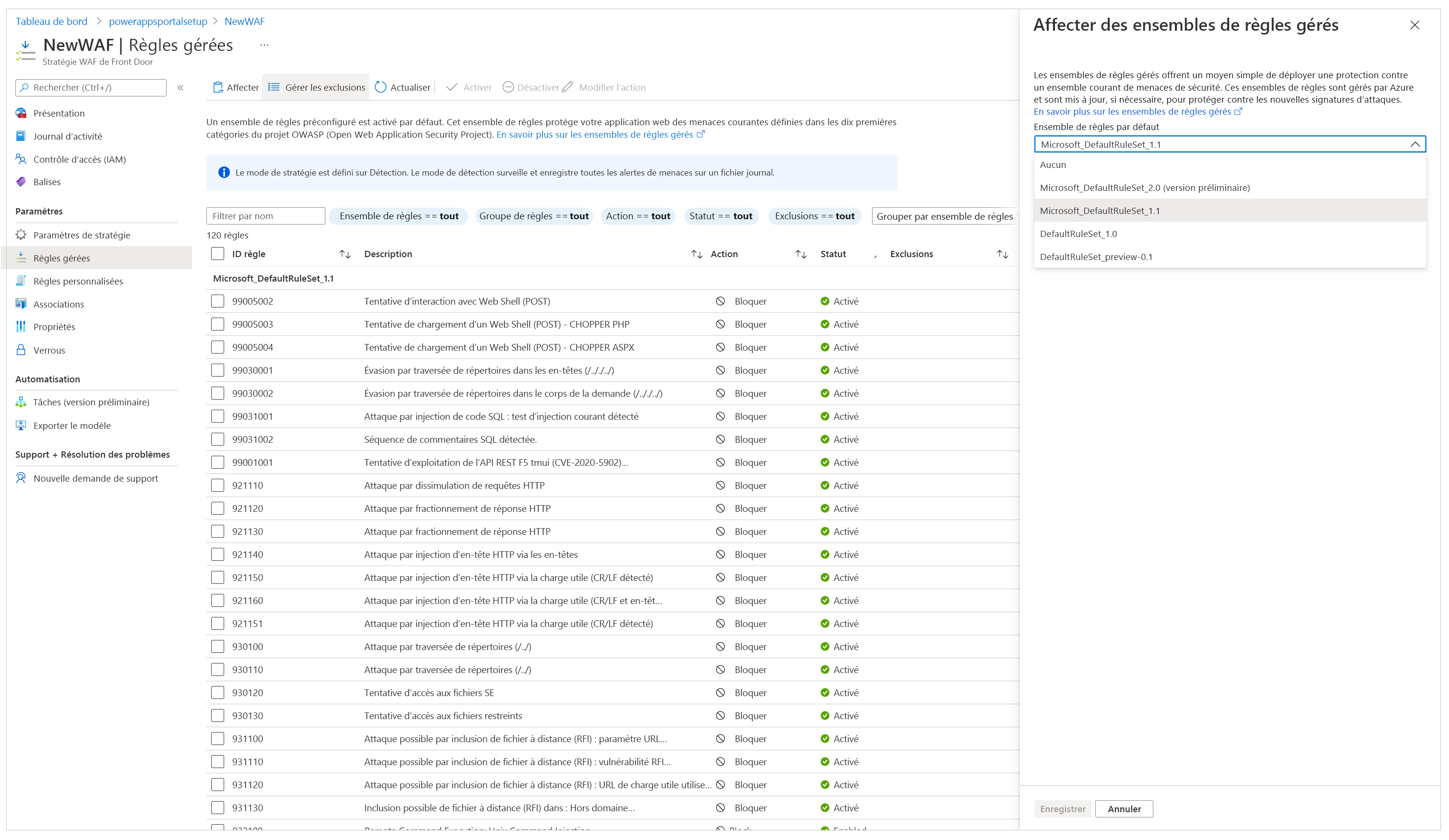The height and width of the screenshot is (840, 1449).
Task: Click the Annuler button
Action: (x=1124, y=809)
